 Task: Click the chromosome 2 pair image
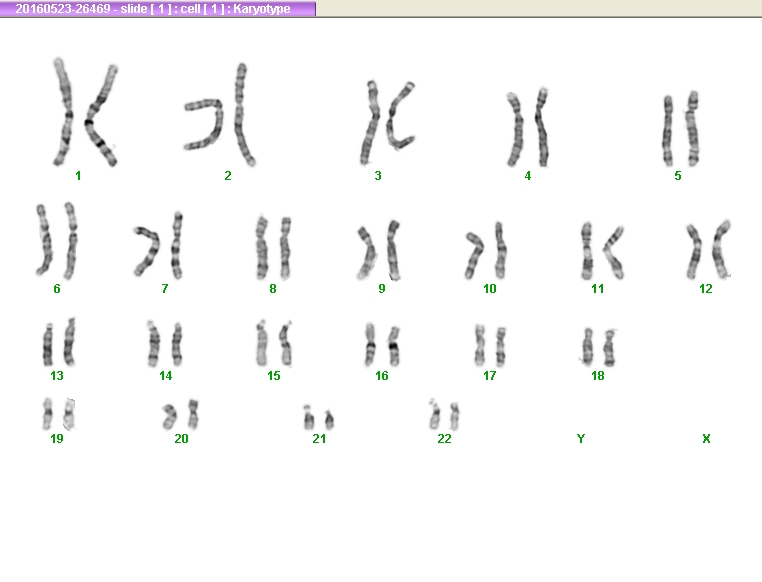tap(220, 115)
